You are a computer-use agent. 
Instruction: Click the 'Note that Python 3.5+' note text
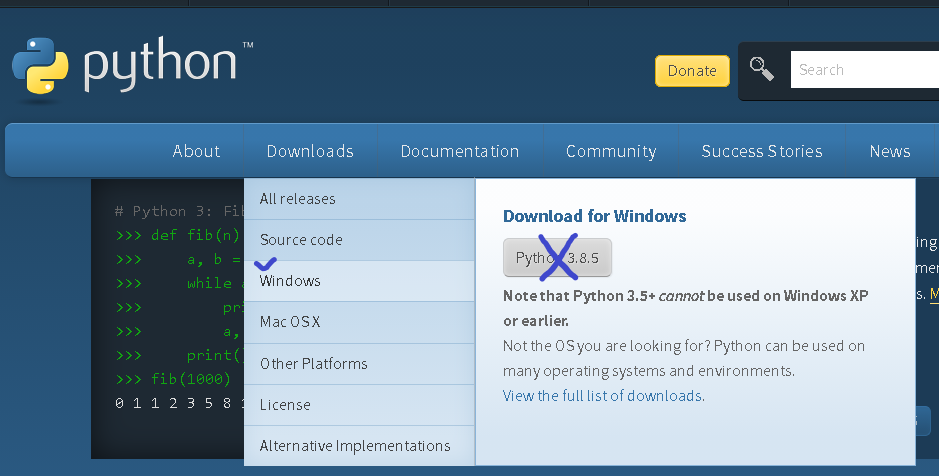click(686, 308)
